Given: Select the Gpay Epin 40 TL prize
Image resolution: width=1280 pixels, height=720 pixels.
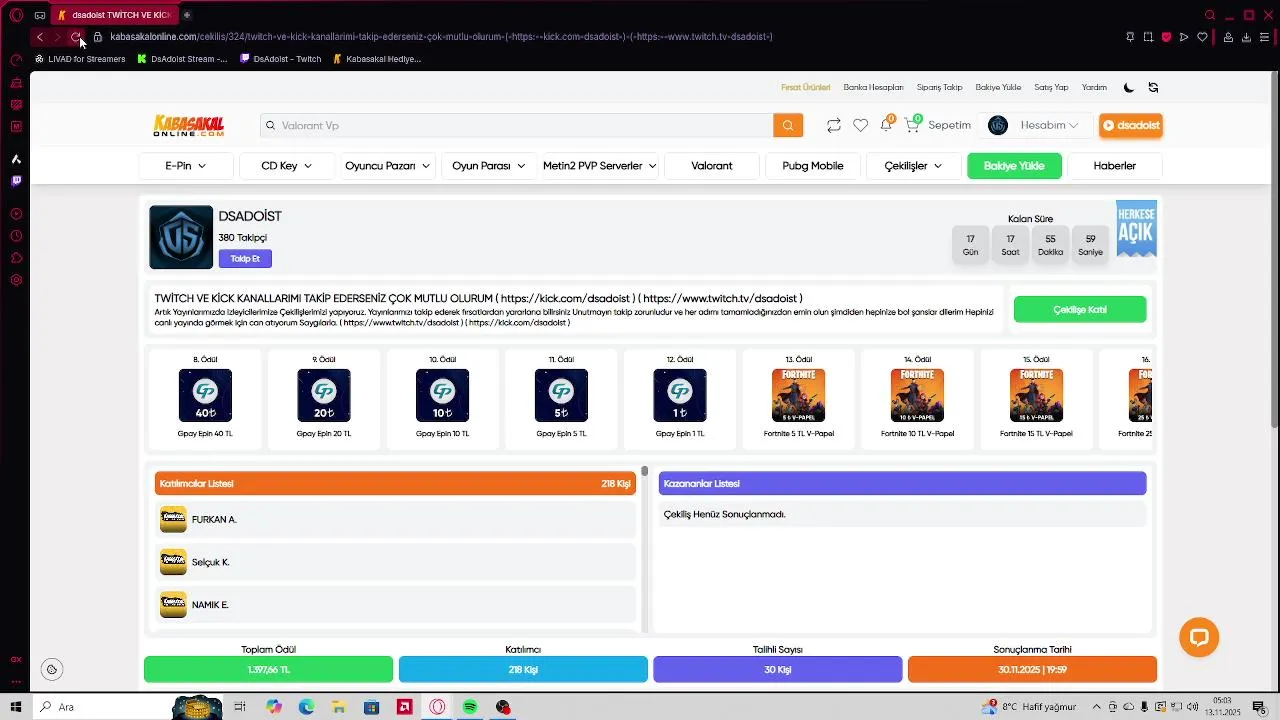Looking at the screenshot, I should (205, 398).
